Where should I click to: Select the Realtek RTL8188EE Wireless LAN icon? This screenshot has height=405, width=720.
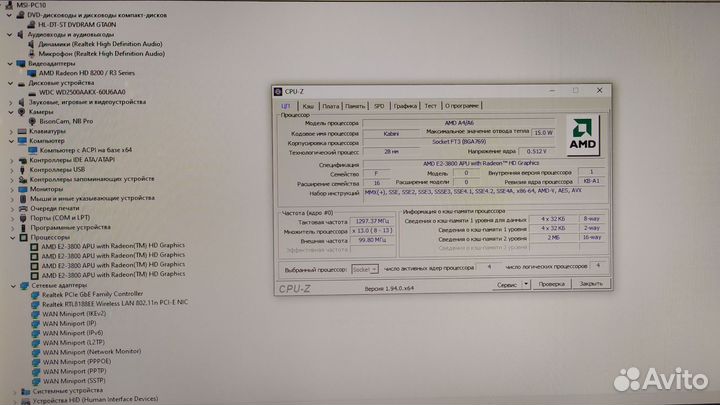tap(35, 304)
